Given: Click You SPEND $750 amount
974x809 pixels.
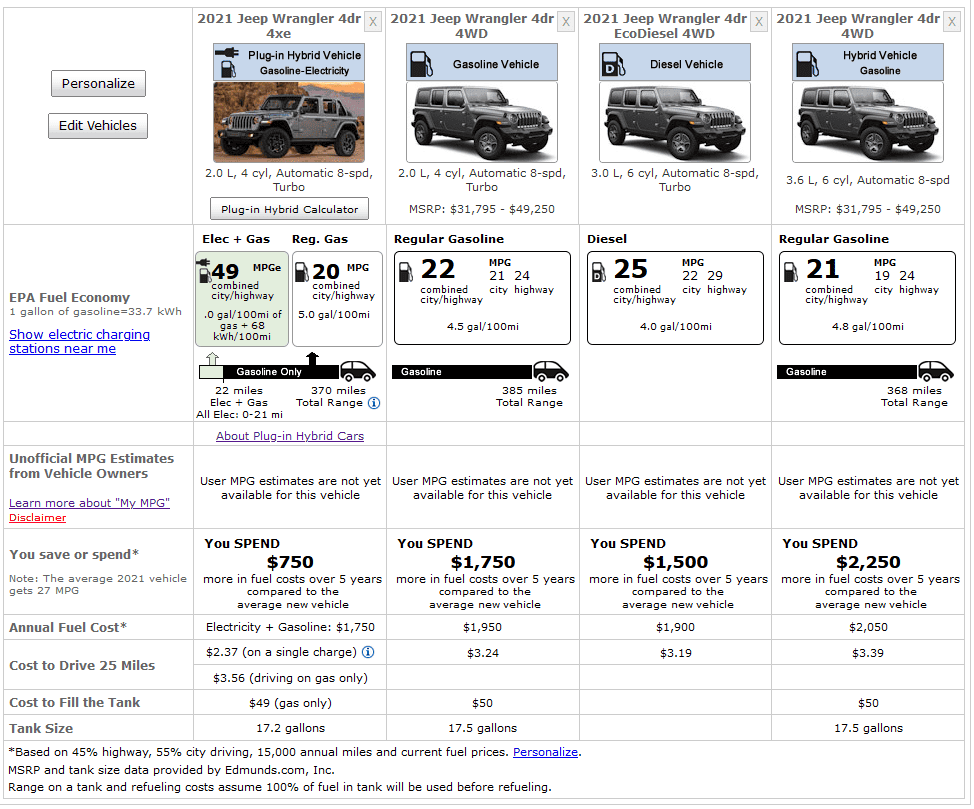Looking at the screenshot, I should [290, 562].
